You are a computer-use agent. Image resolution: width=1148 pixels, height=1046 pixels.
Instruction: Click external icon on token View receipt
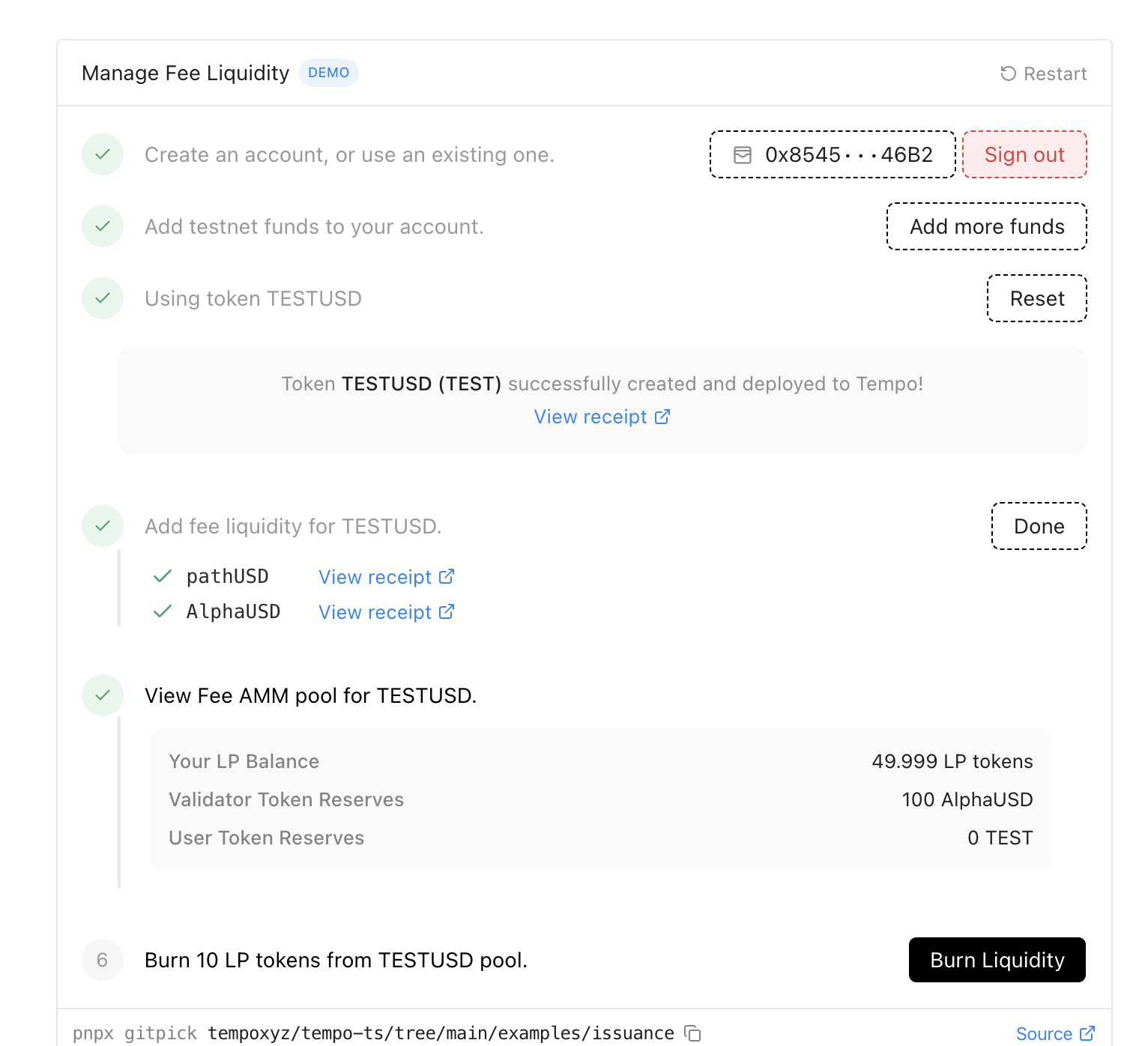click(662, 417)
